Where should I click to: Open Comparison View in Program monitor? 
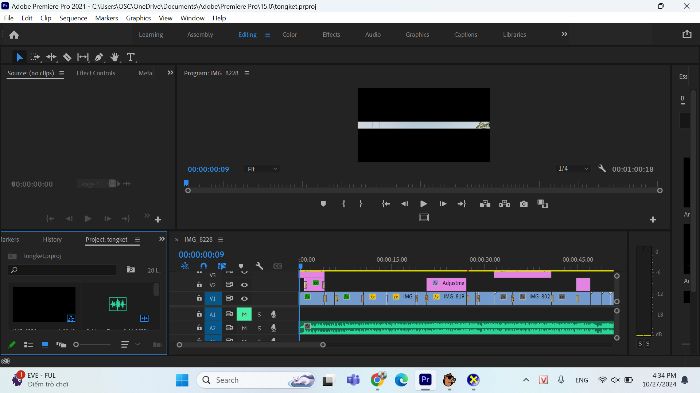click(x=542, y=204)
